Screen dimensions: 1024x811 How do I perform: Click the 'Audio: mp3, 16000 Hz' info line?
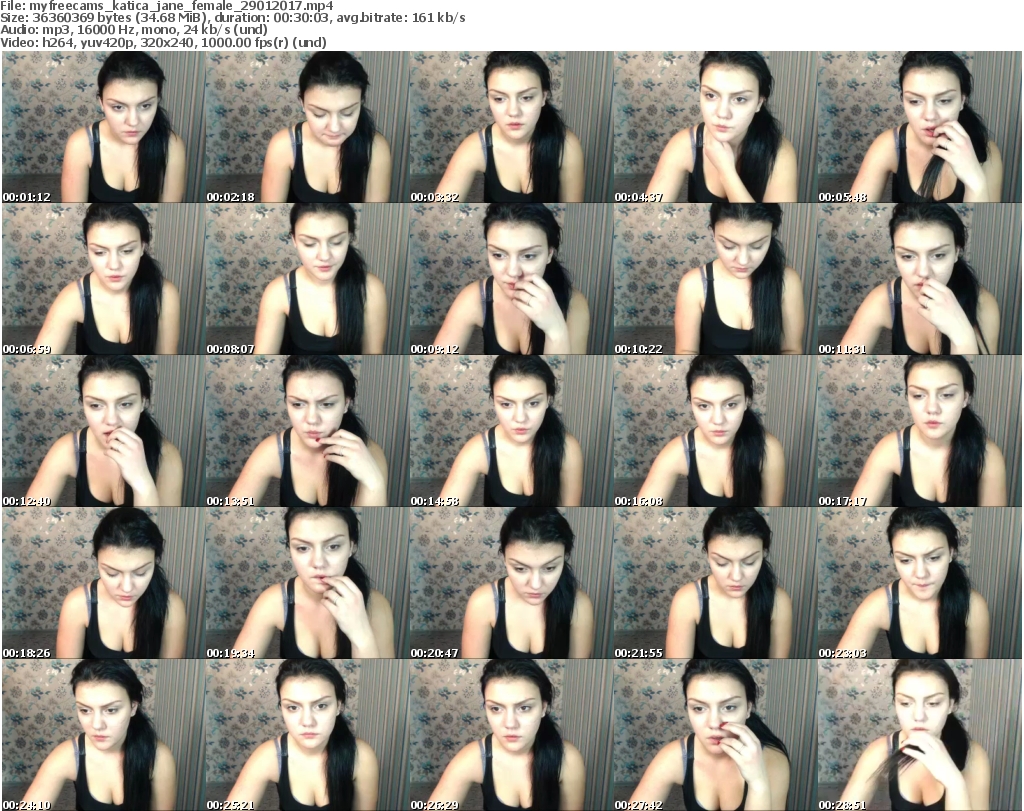[x=134, y=30]
